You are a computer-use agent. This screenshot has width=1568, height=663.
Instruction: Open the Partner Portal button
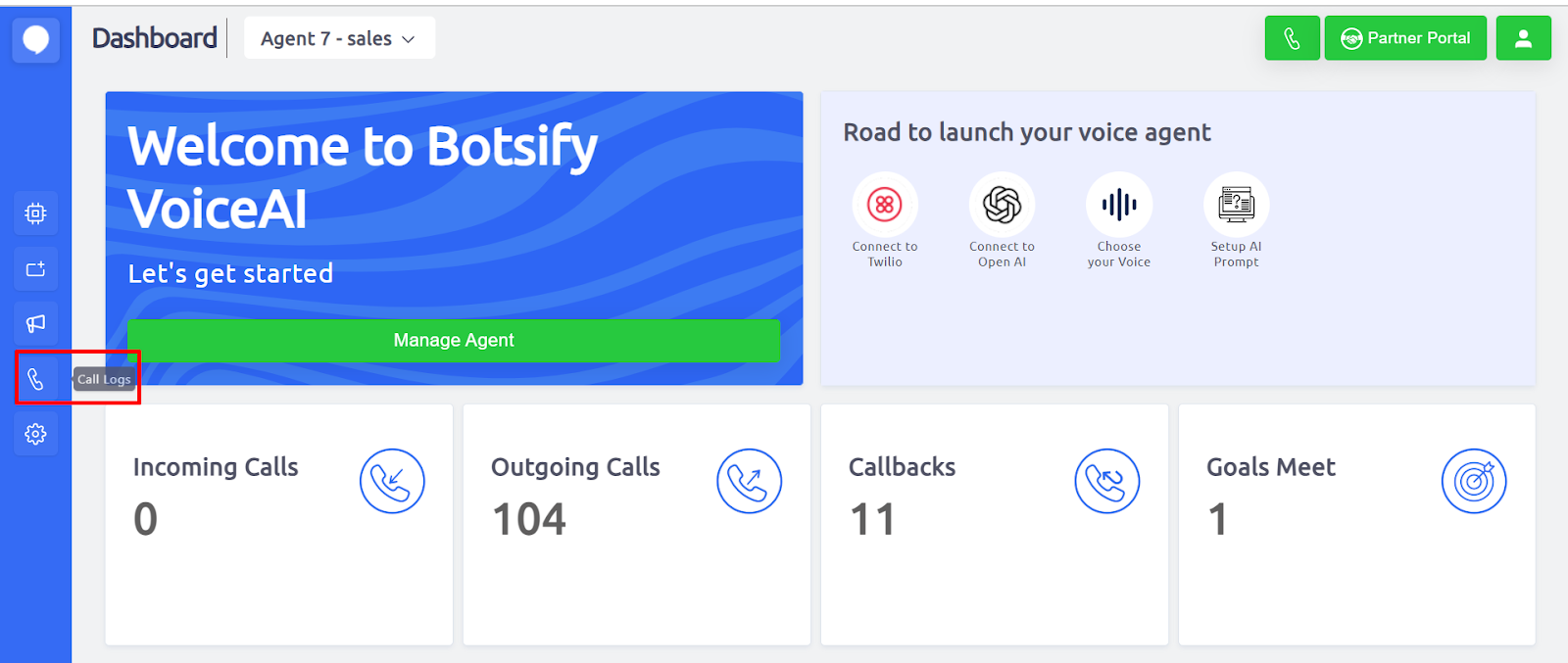(1405, 38)
